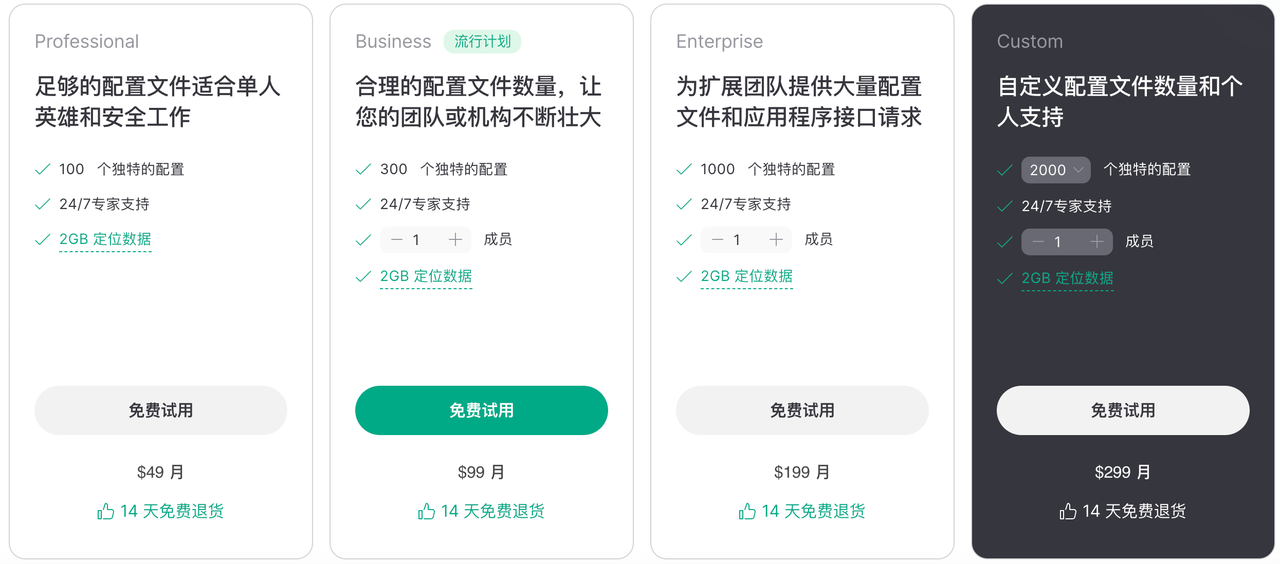Click thumbs-up icon under Professional plan

(106, 512)
